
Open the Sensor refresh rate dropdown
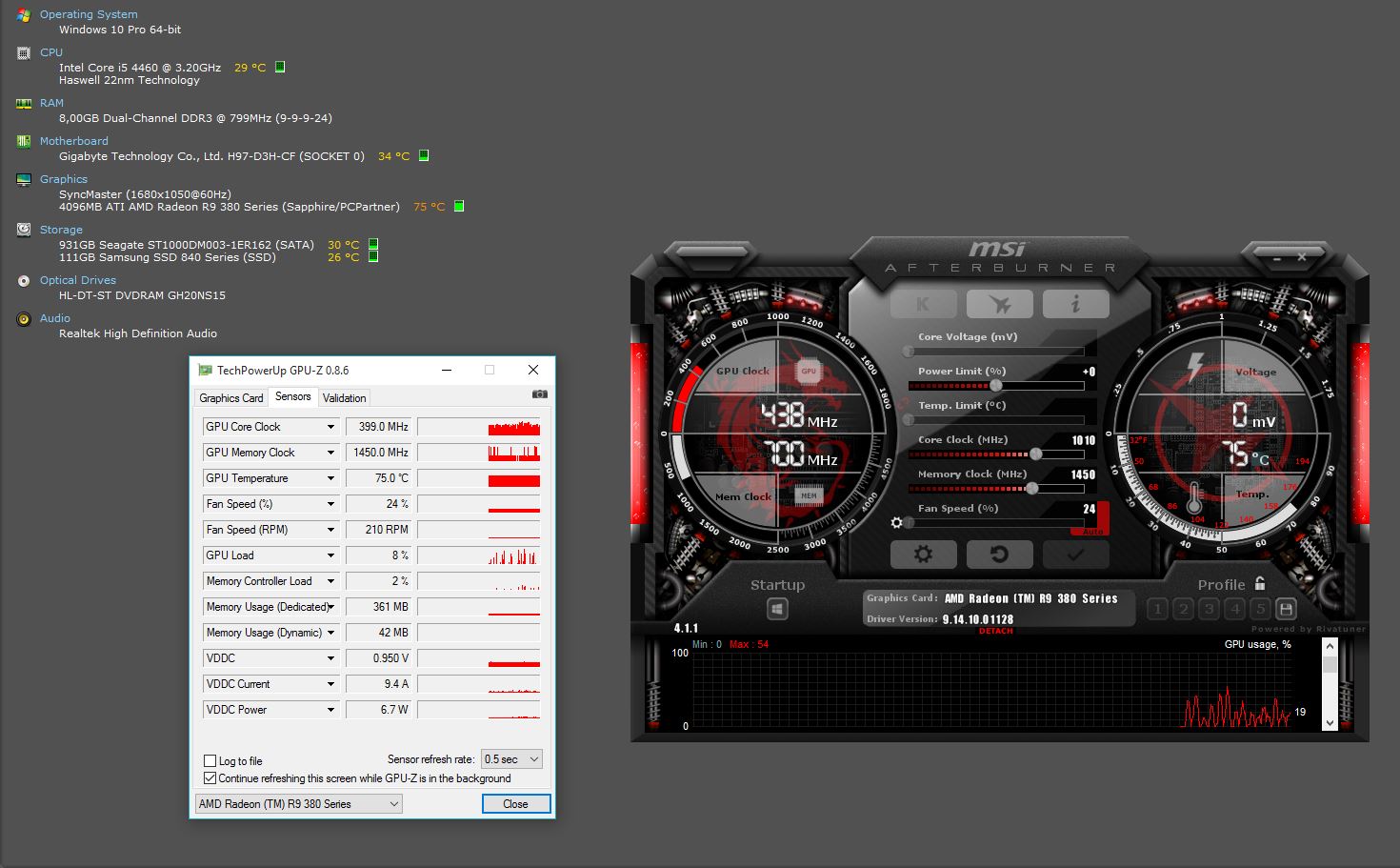tap(511, 759)
